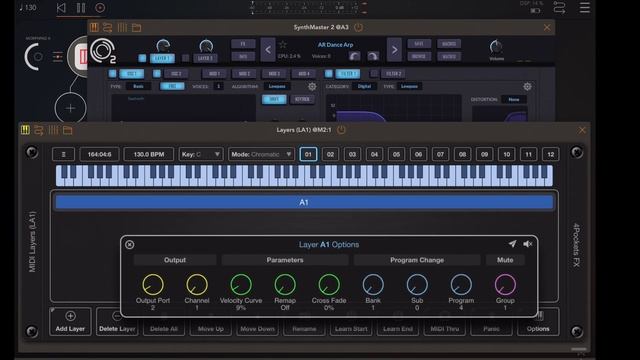Click the SynthMaster Volume knob
Image resolution: width=640 pixels, height=360 pixels.
[496, 47]
